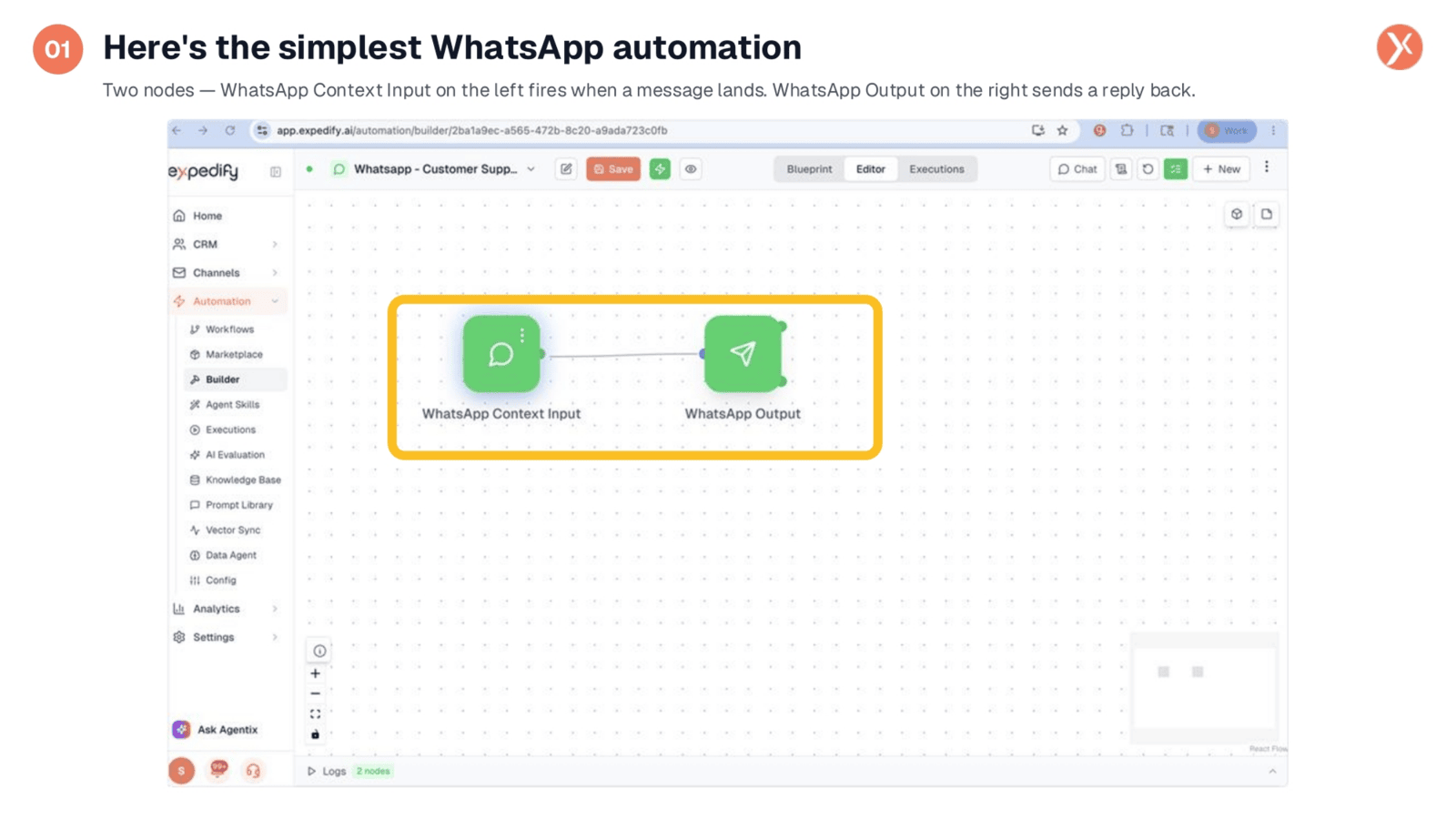Image resolution: width=1456 pixels, height=819 pixels.
Task: Open CRM in the sidebar
Action: tap(205, 244)
